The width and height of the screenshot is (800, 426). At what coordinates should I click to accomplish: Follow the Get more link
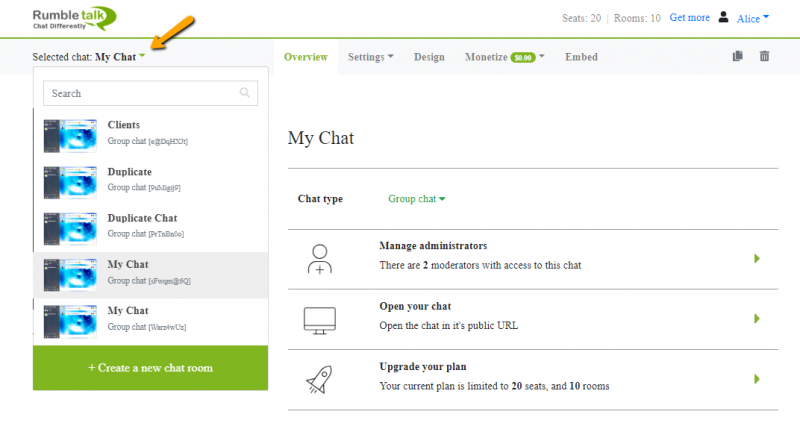(689, 18)
